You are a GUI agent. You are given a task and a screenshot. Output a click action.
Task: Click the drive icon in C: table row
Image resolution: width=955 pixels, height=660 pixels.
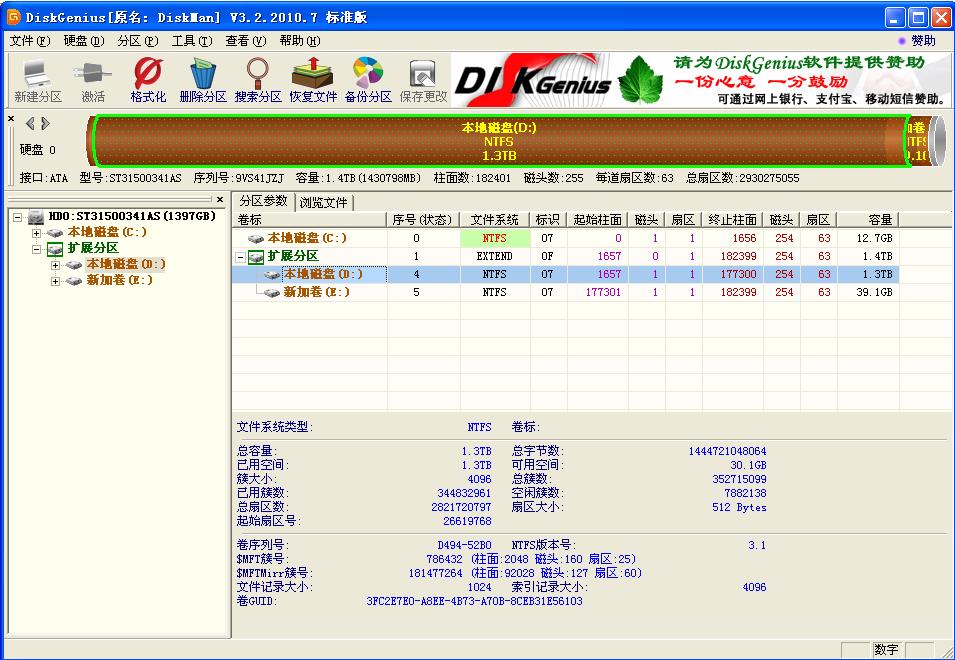click(x=256, y=238)
